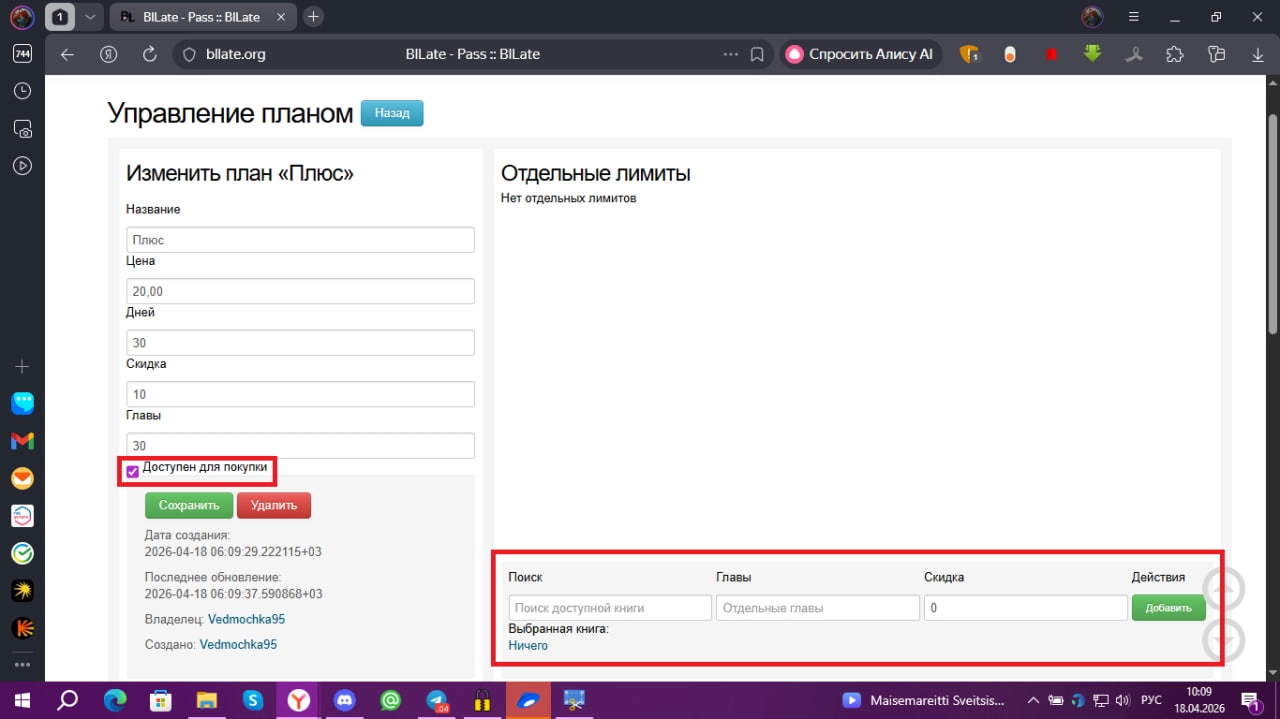Open the extensions puzzle icon
The image size is (1280, 719).
click(x=1175, y=54)
